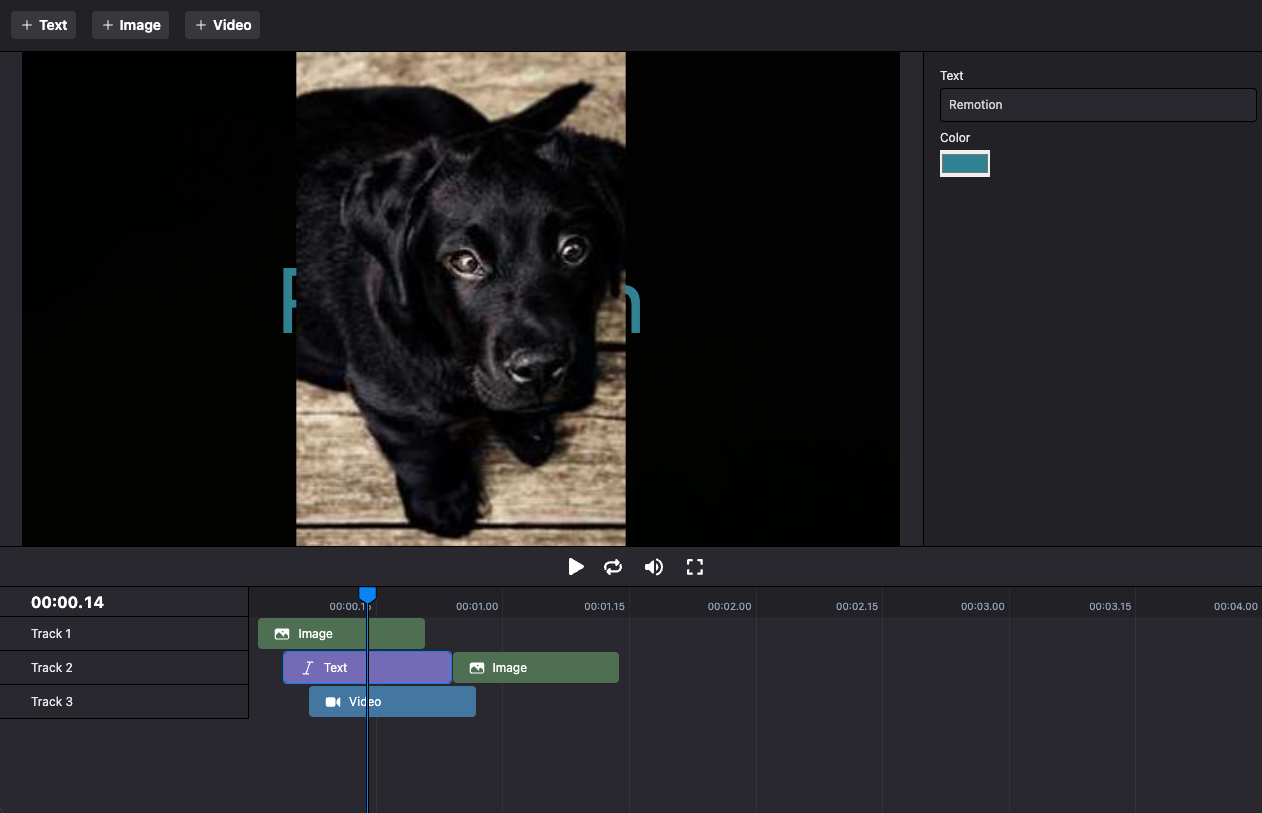Select the Track 1 label
This screenshot has height=813, width=1262.
tap(51, 634)
